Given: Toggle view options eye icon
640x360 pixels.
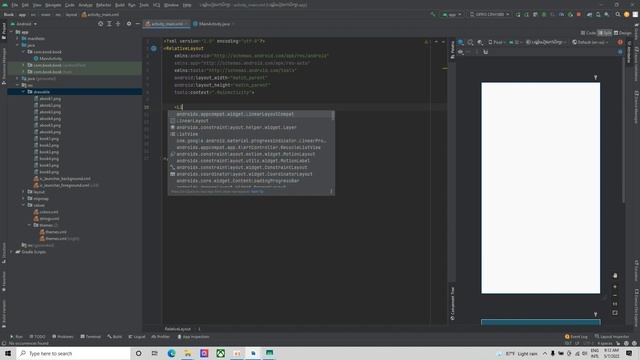Looking at the screenshot, I should pyautogui.click(x=460, y=52).
